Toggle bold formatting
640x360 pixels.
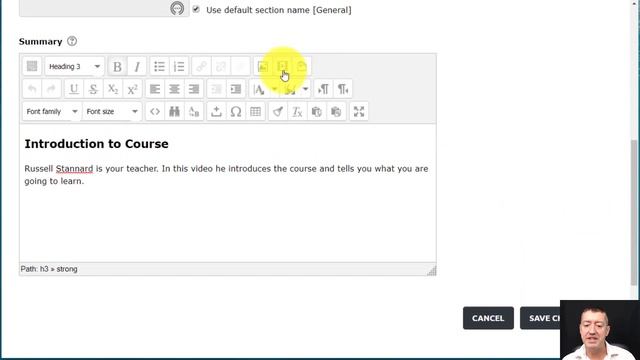(x=117, y=66)
